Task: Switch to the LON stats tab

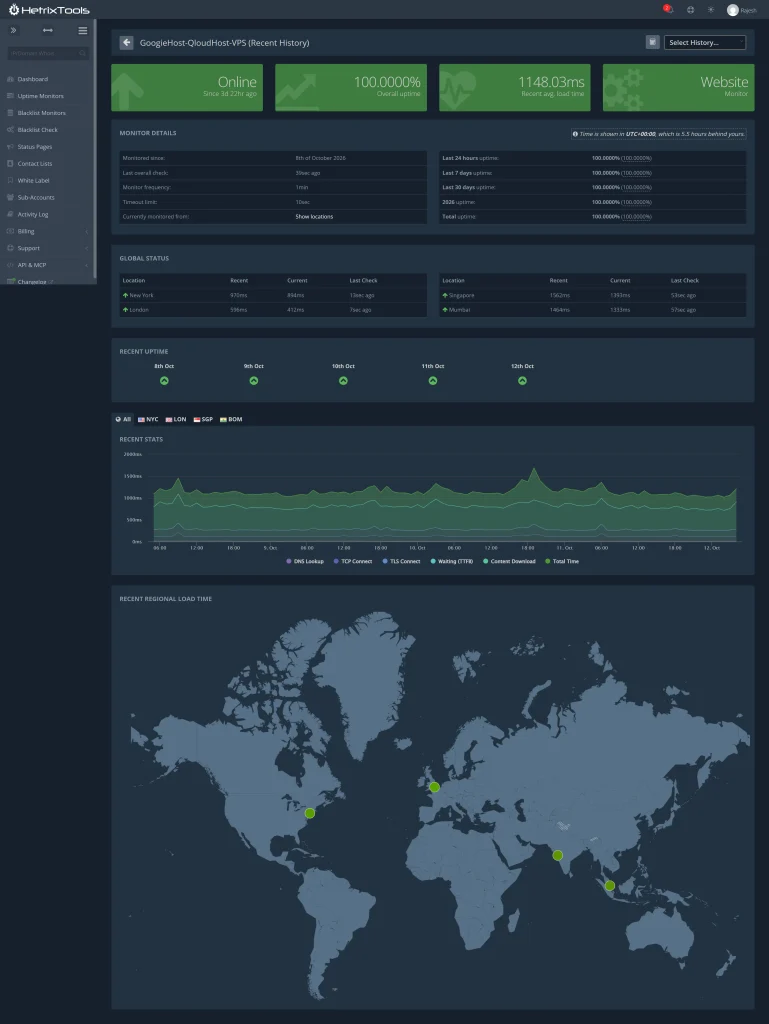Action: 176,419
